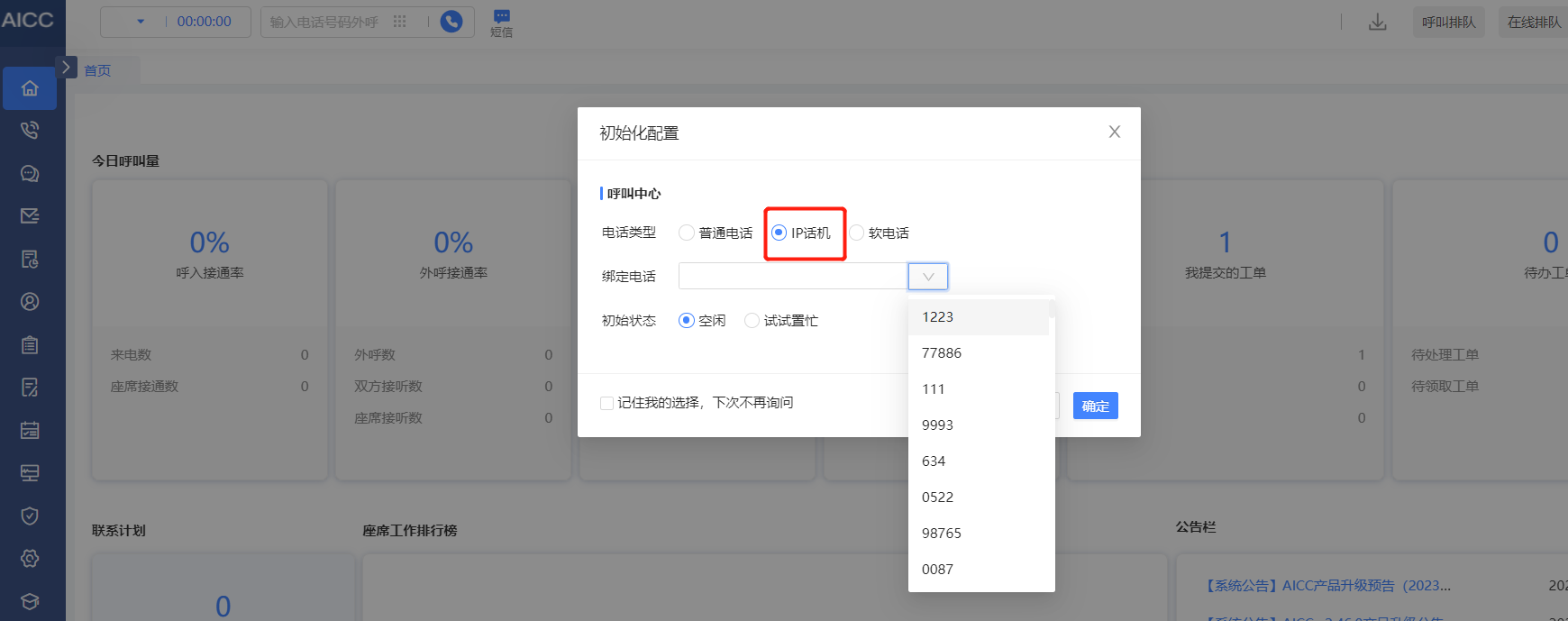Open the SMS 短信 message icon
This screenshot has width=1568, height=621.
coord(502,23)
